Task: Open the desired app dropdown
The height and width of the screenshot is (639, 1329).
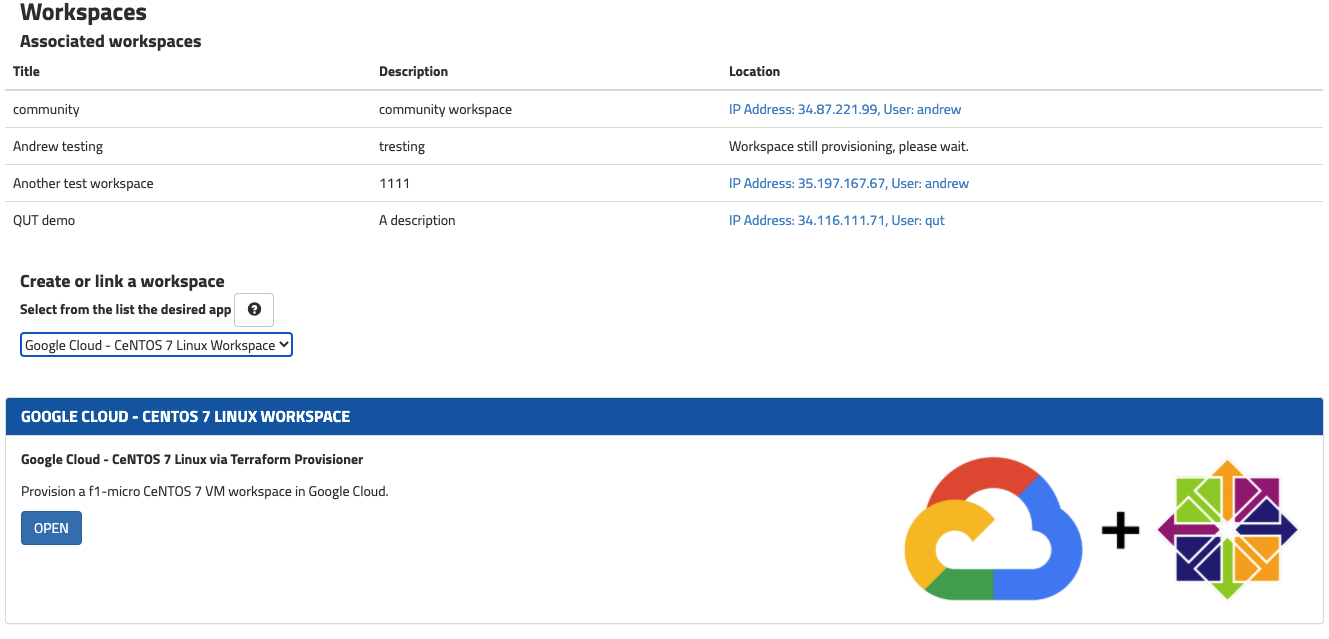Action: (156, 345)
